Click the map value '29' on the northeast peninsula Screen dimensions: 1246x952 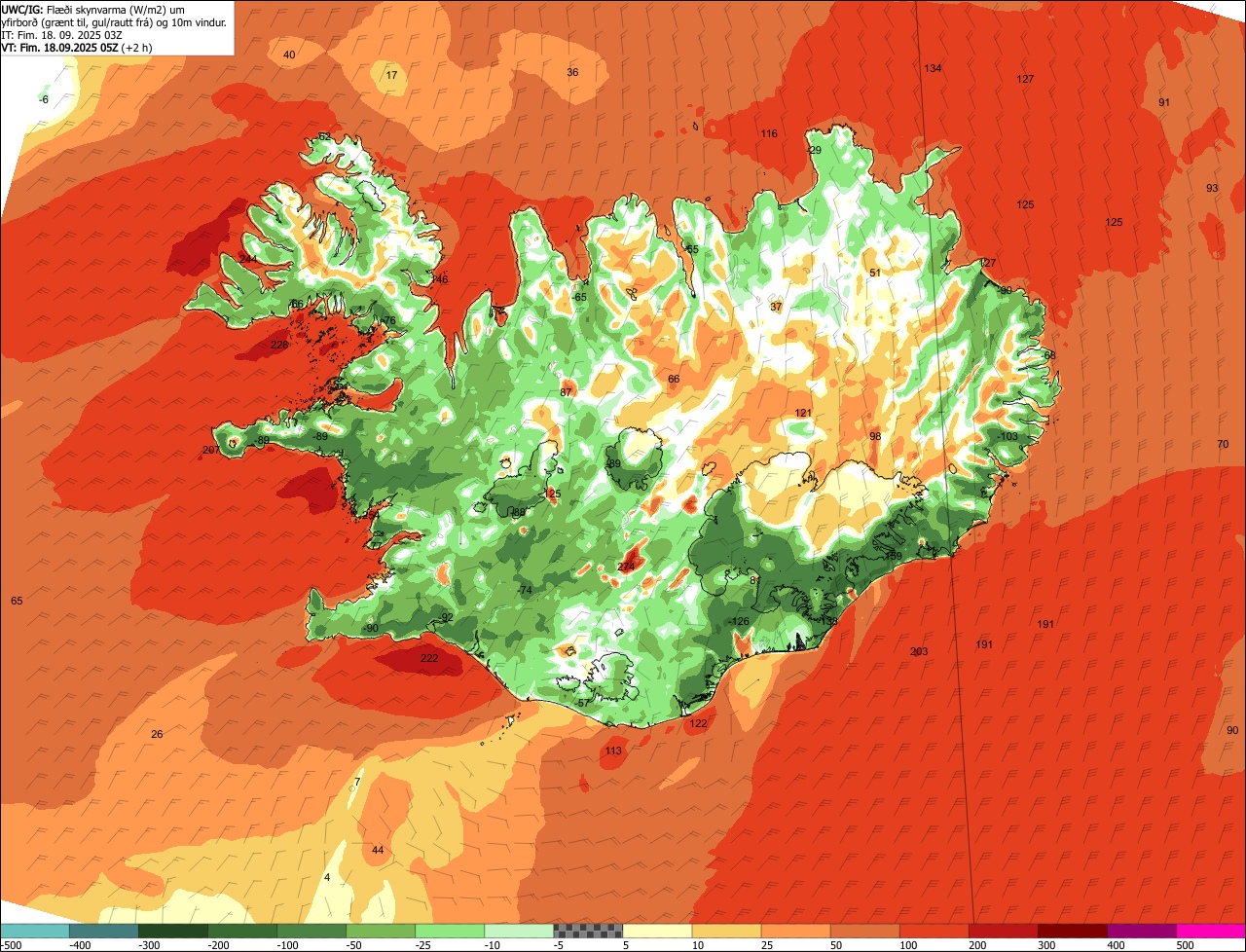point(816,151)
